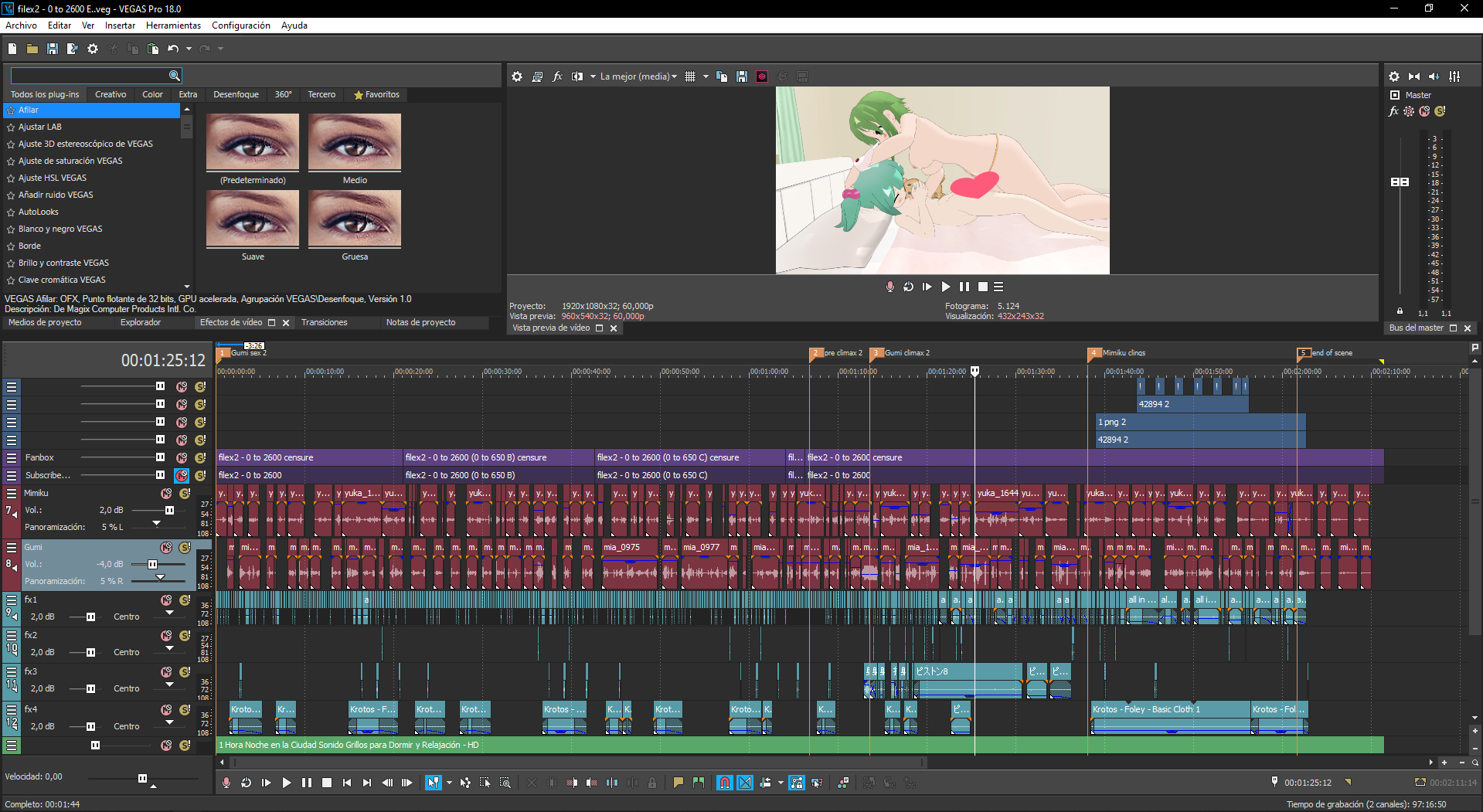Toggle split screen view in the preview
1483x812 pixels.
pos(577,76)
